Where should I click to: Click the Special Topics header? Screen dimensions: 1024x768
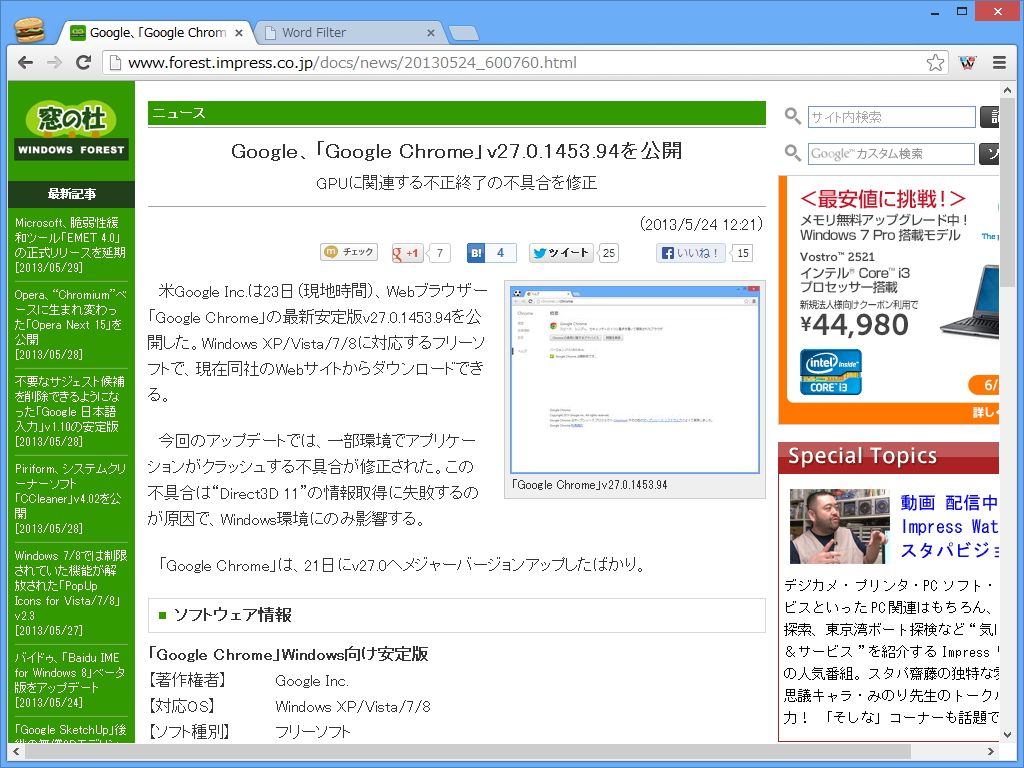(889, 457)
